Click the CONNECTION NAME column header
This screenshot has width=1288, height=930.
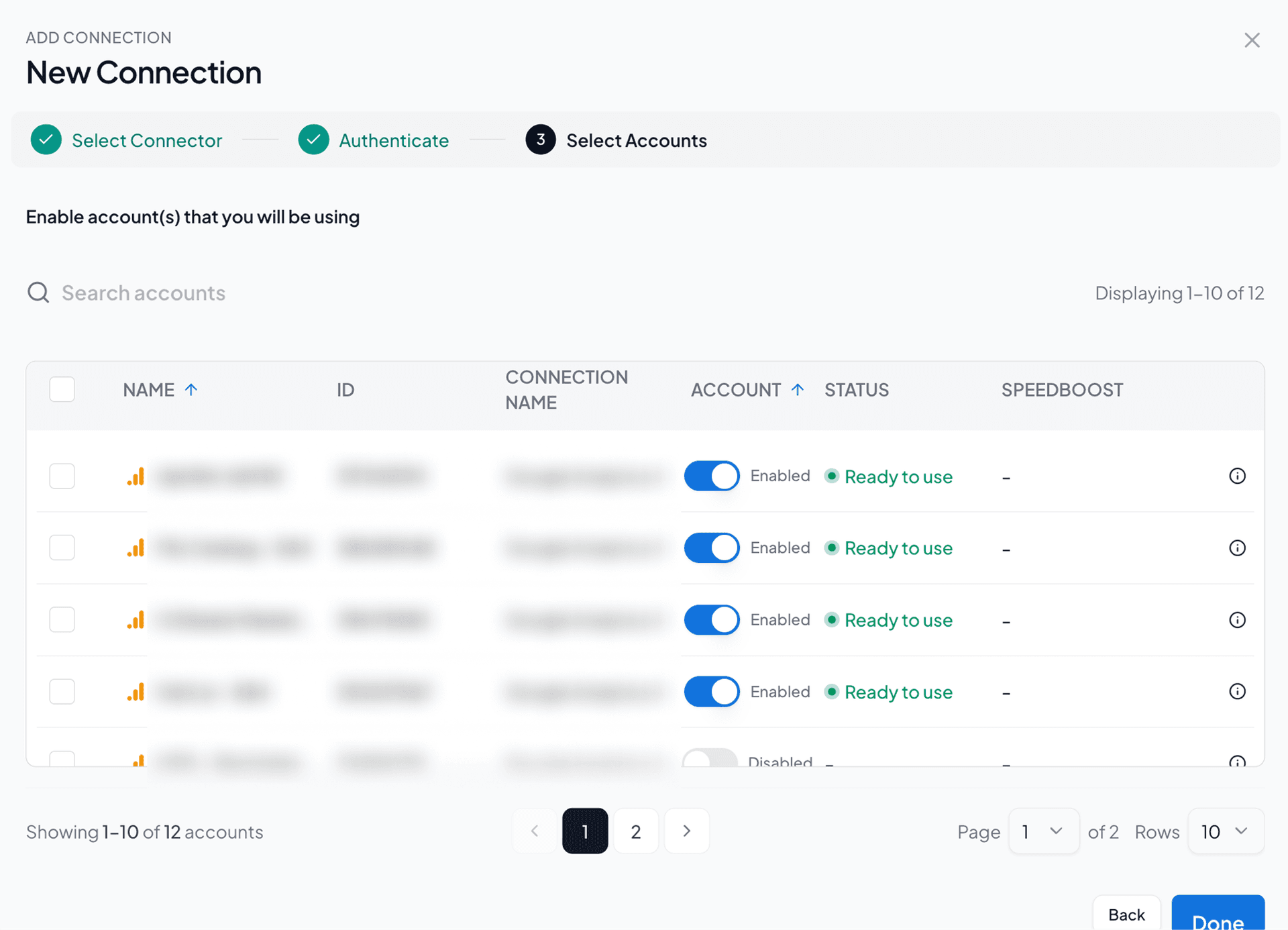567,389
